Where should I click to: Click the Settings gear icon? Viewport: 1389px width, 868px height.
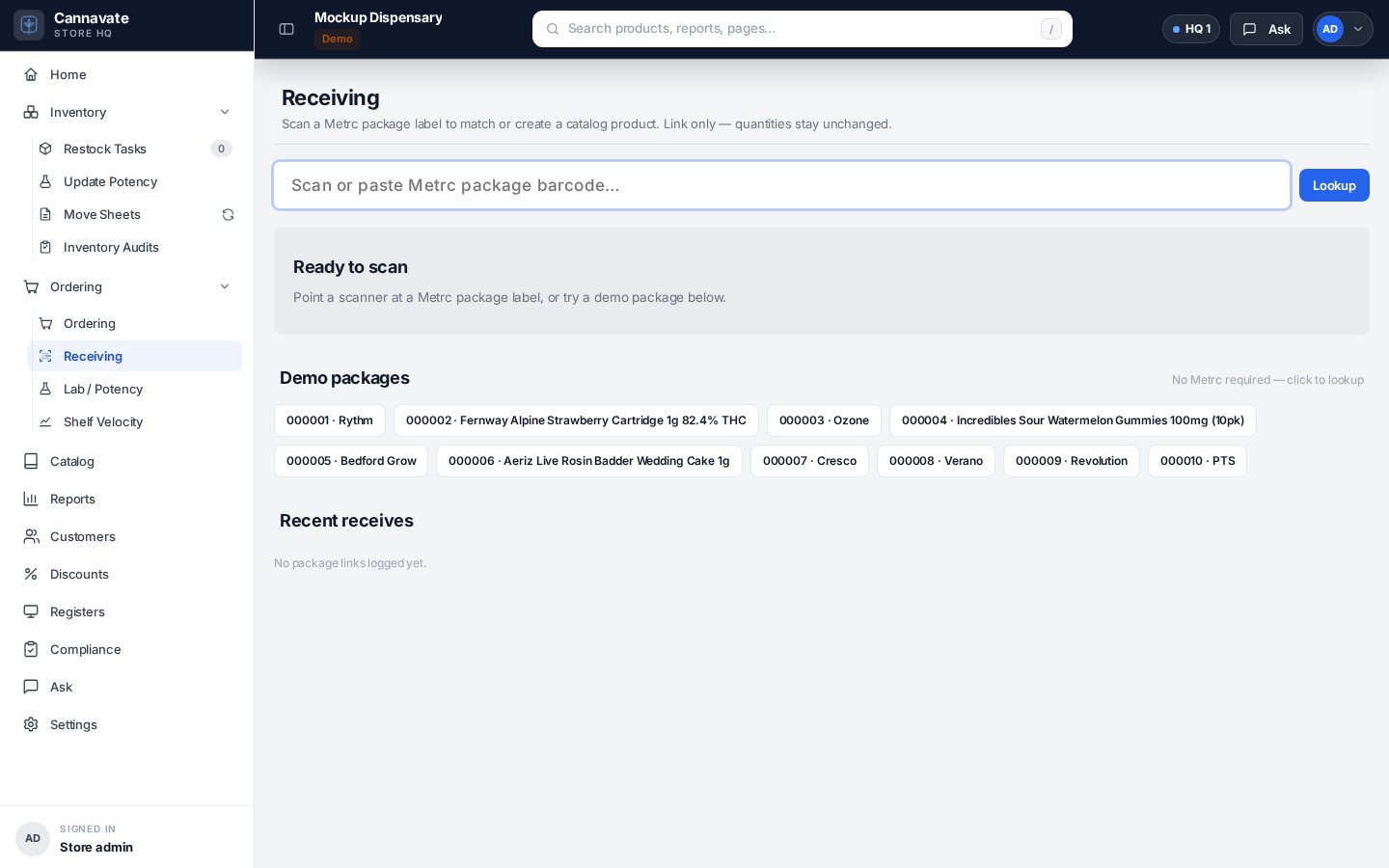point(31,724)
